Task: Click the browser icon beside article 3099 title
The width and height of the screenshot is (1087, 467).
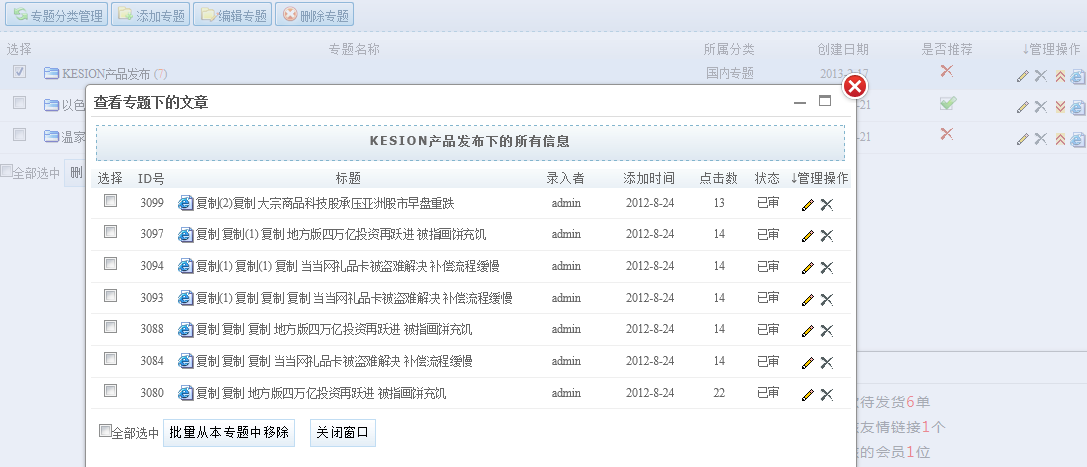Action: tap(186, 203)
